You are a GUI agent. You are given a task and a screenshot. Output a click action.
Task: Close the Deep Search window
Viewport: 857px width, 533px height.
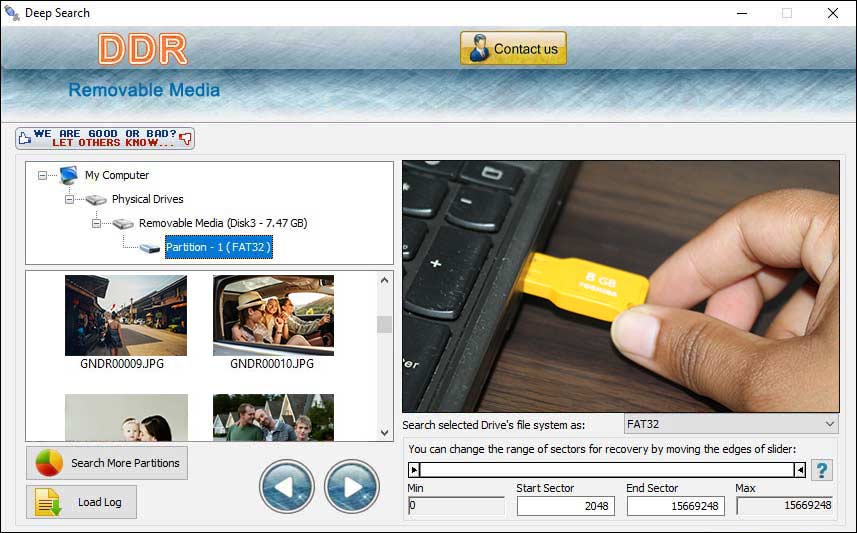click(832, 13)
